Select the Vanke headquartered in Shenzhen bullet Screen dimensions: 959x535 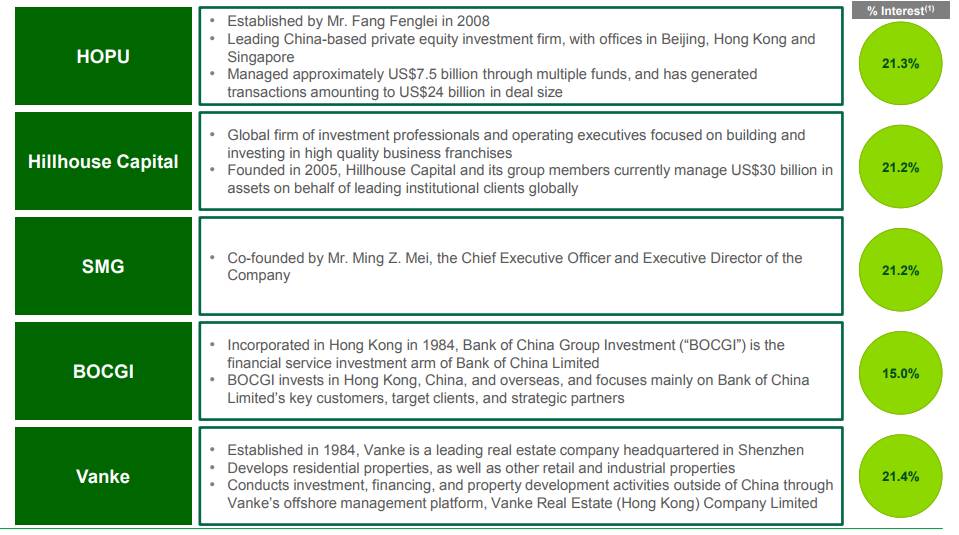coord(515,450)
